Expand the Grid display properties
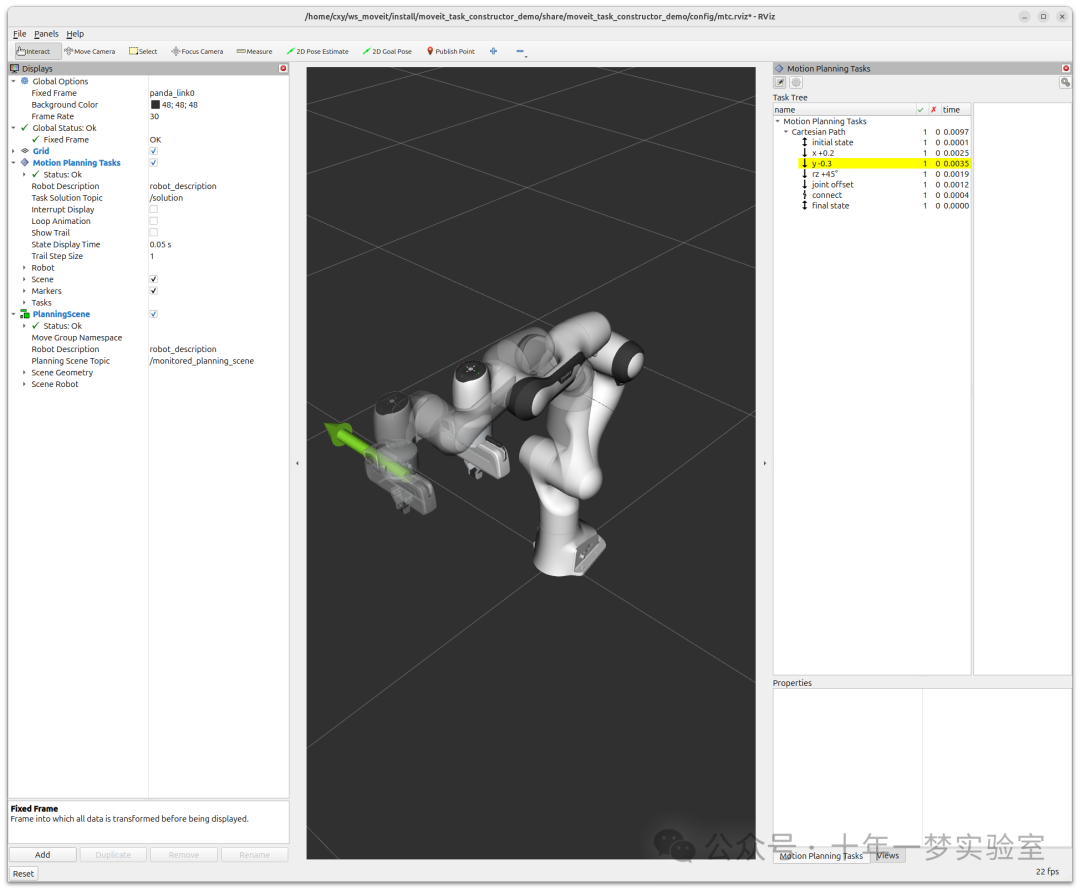This screenshot has width=1080, height=891. click(13, 151)
